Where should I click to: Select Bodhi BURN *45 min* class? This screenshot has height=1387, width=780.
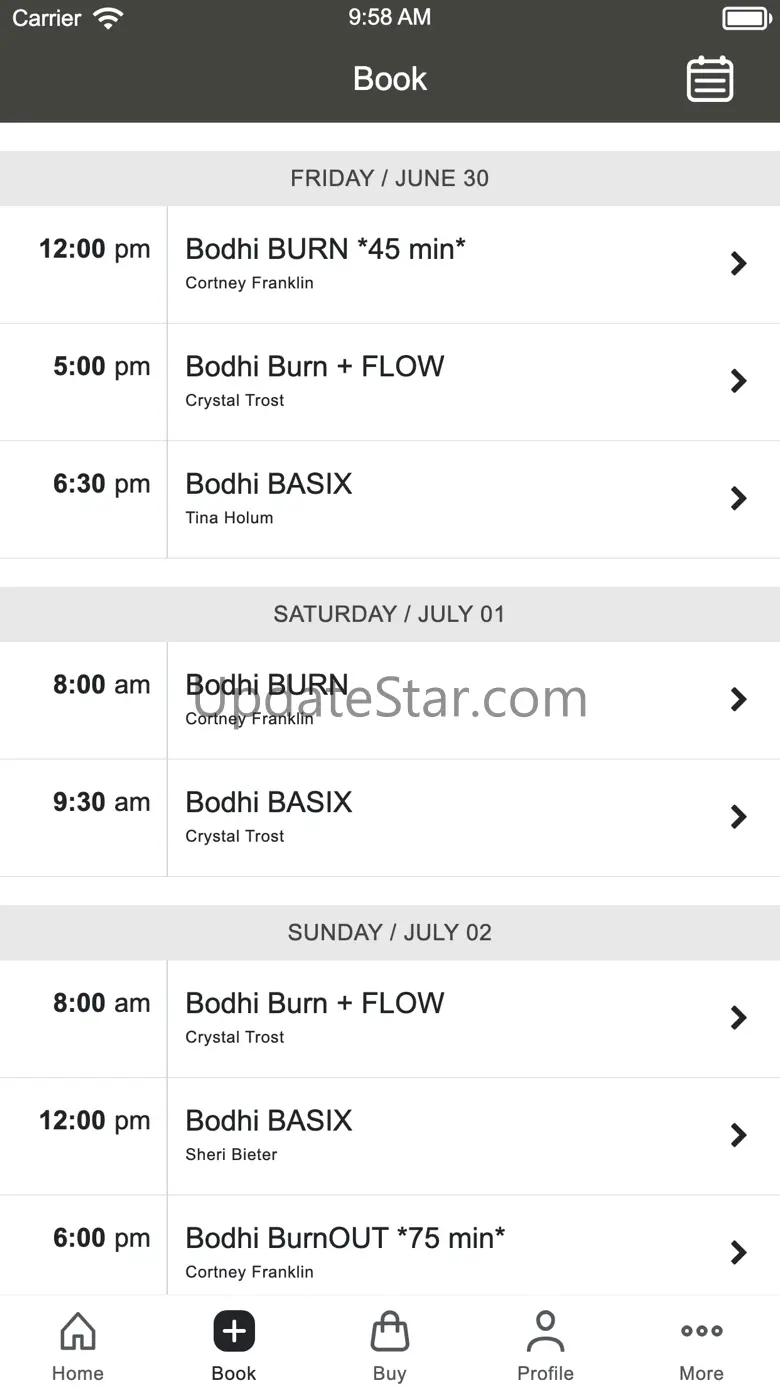click(x=326, y=249)
